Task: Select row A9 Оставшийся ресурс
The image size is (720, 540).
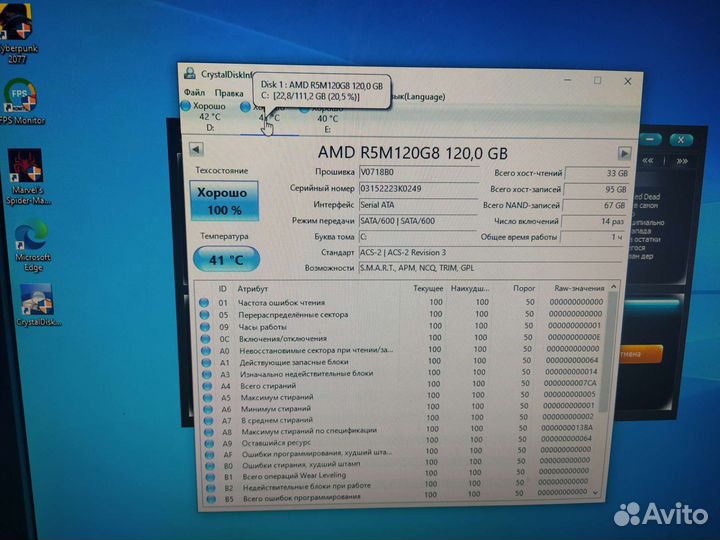Action: [x=402, y=441]
